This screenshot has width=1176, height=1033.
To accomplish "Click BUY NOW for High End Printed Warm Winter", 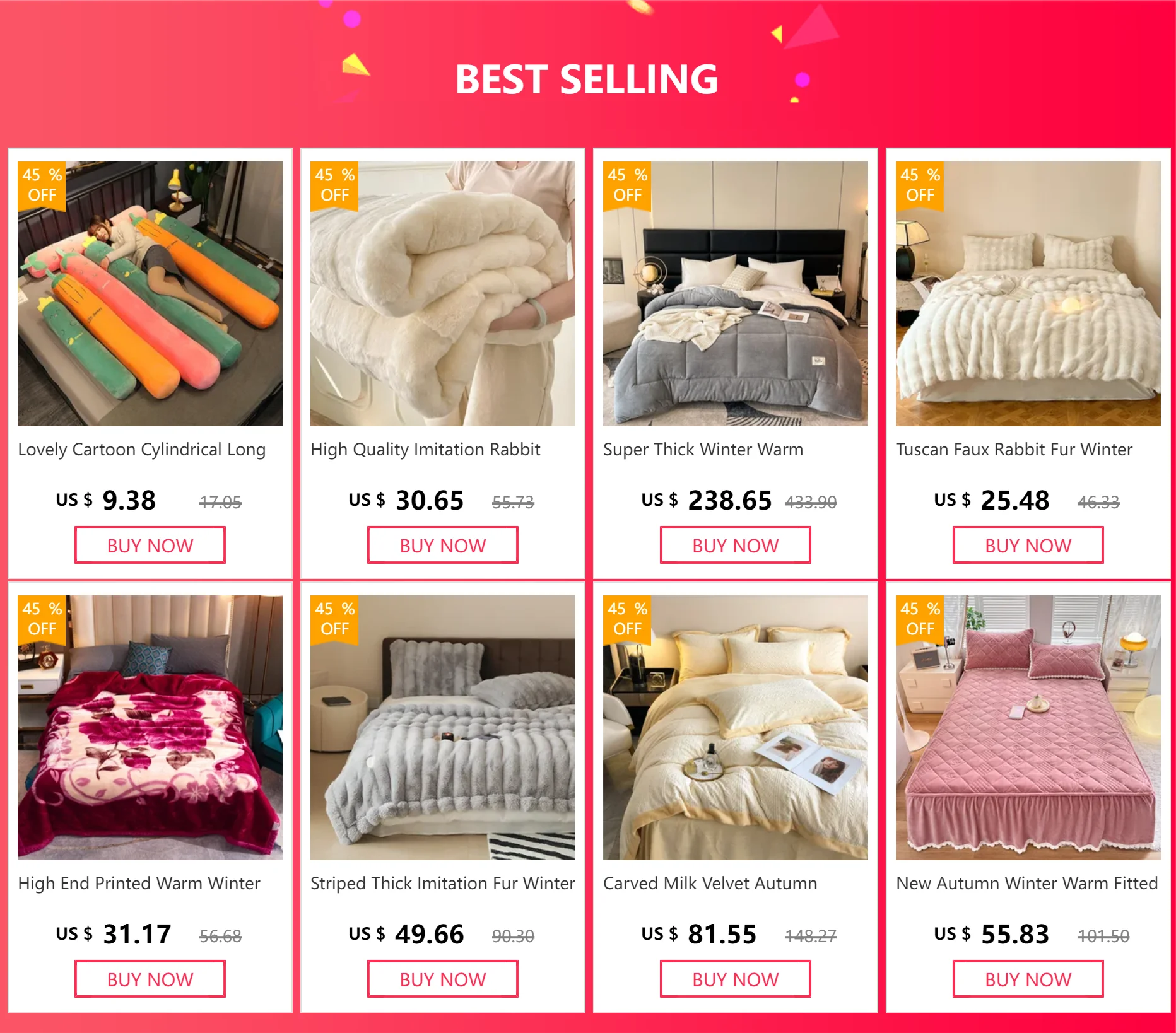I will click(x=150, y=979).
